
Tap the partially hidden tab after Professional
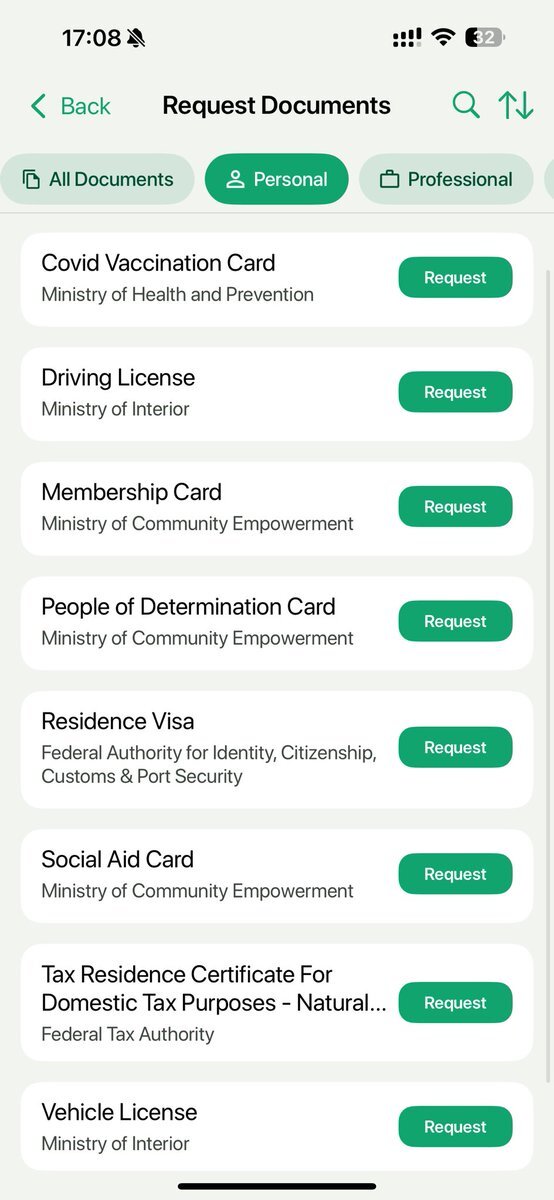coord(549,179)
